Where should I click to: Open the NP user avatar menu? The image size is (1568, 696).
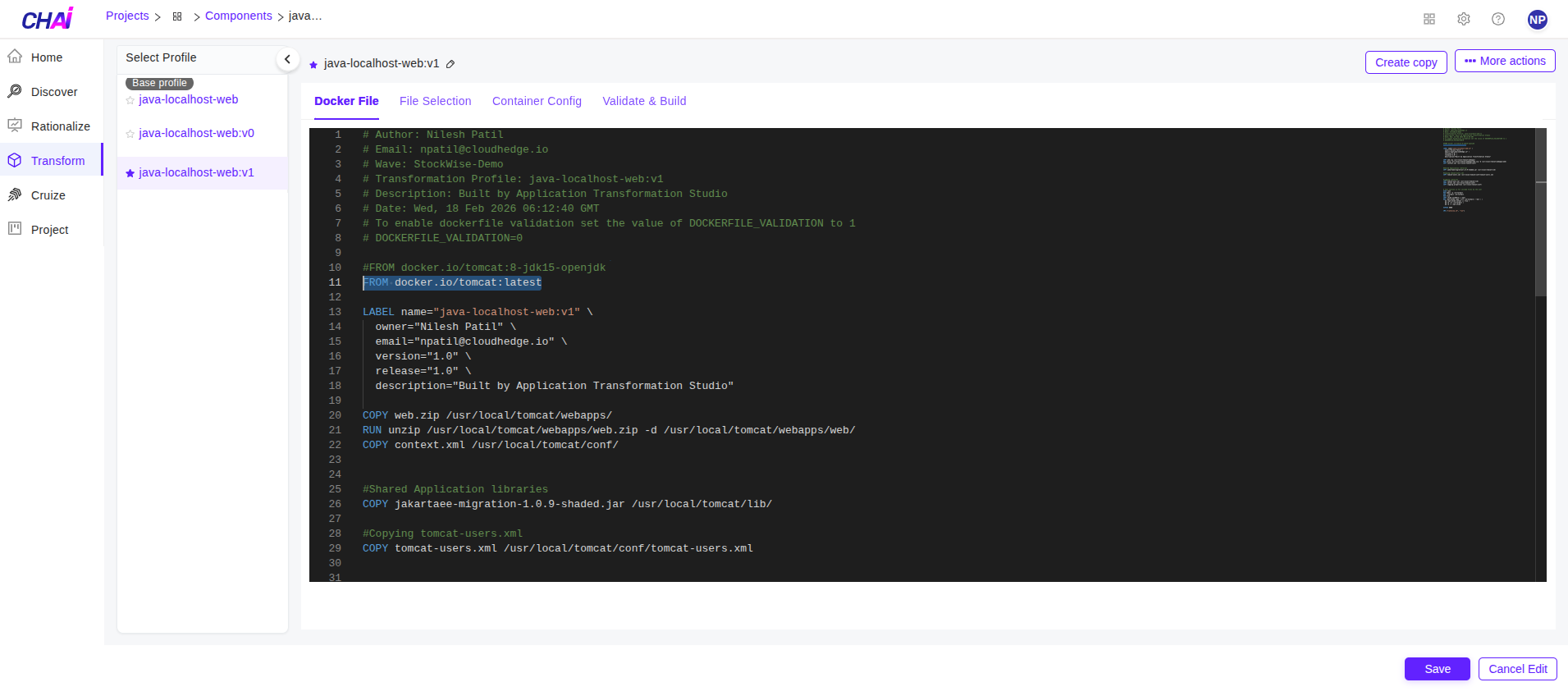[1537, 20]
